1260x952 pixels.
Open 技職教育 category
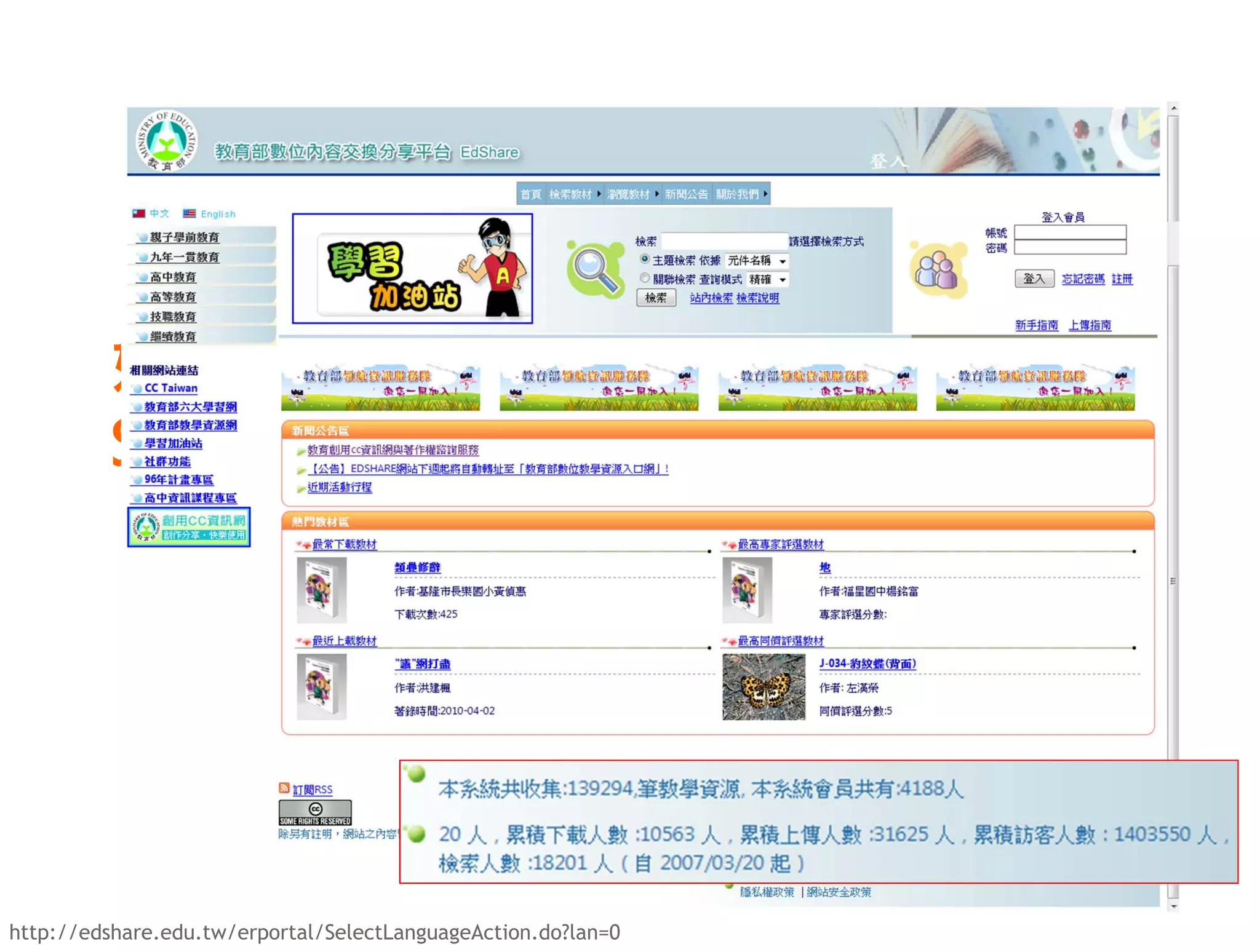click(173, 316)
